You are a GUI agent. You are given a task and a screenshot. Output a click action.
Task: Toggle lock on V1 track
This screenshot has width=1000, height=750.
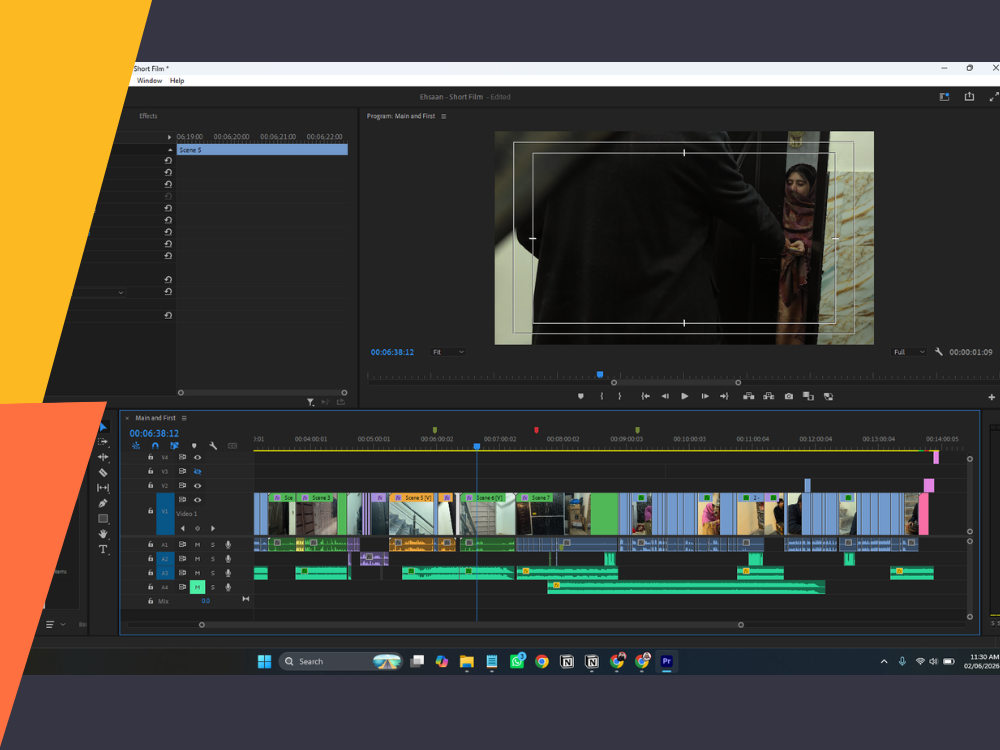151,511
